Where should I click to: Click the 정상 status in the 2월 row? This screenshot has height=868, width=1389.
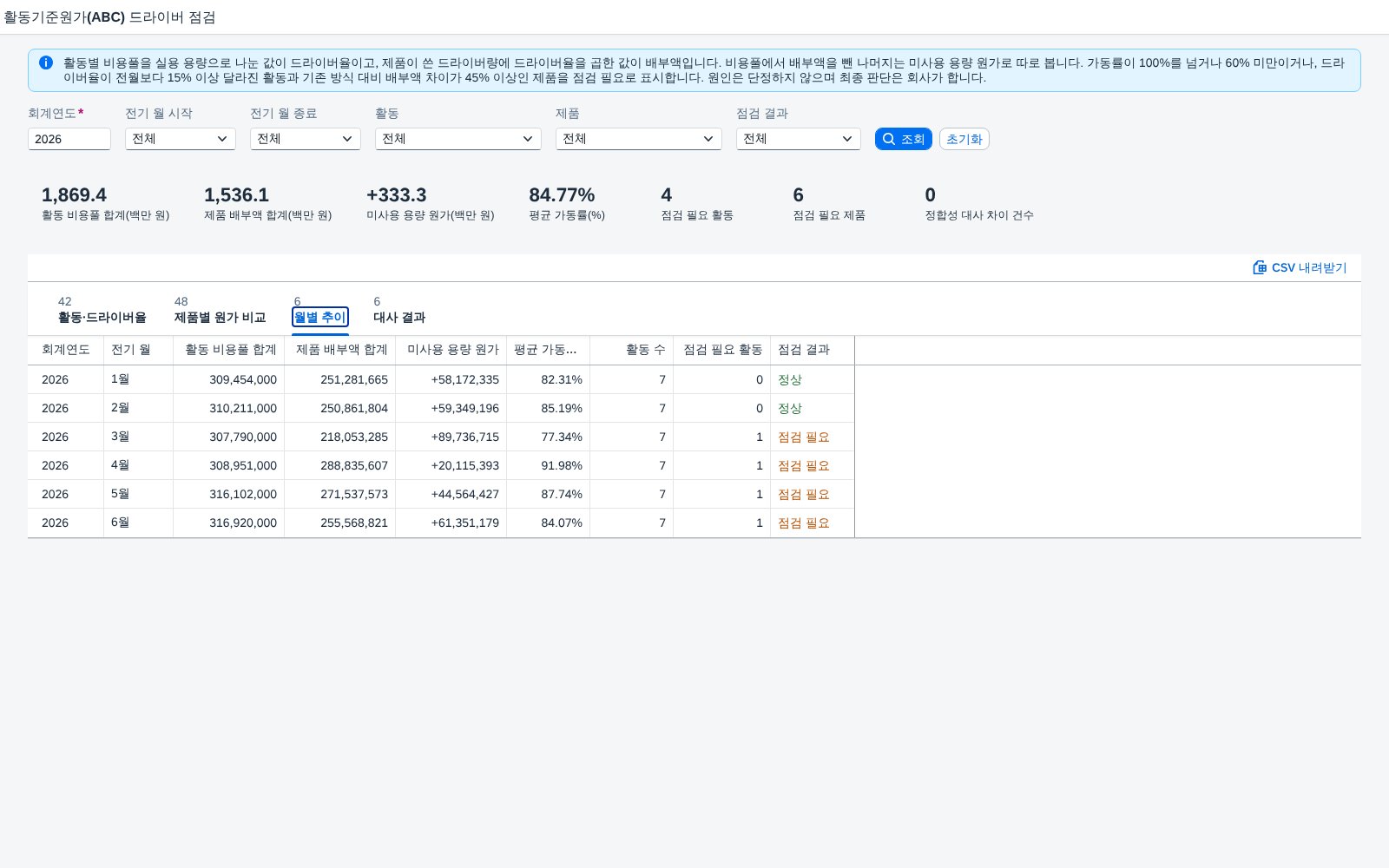[790, 408]
